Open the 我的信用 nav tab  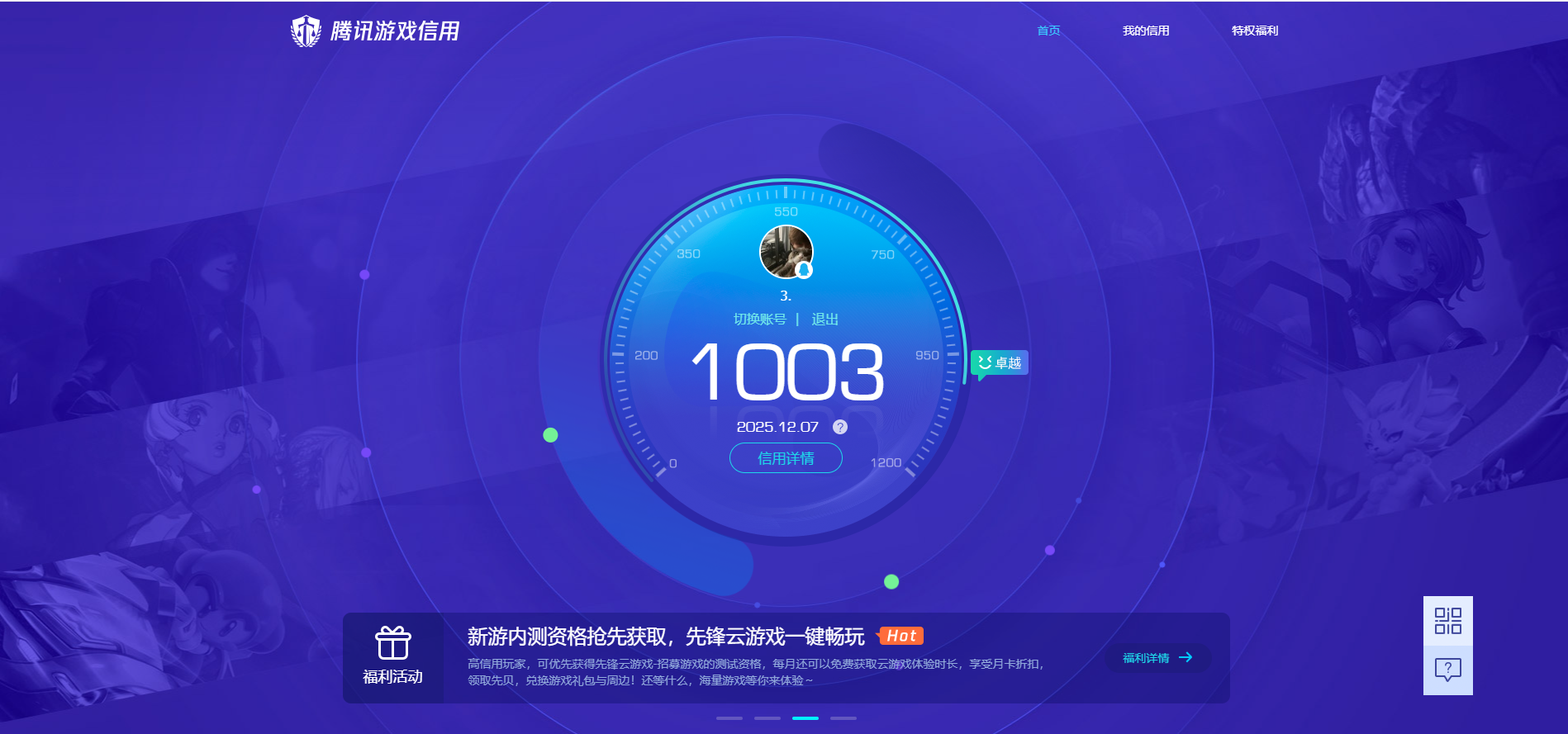(x=1146, y=31)
